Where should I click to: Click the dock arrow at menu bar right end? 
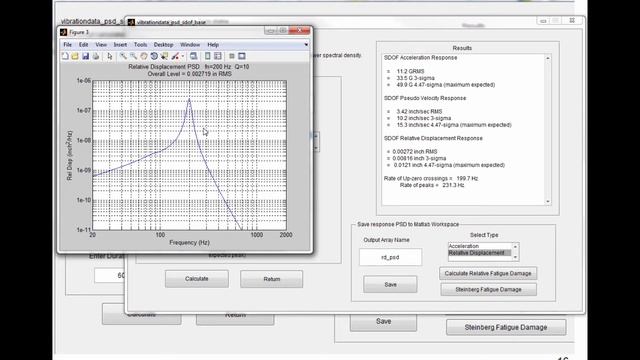(306, 44)
